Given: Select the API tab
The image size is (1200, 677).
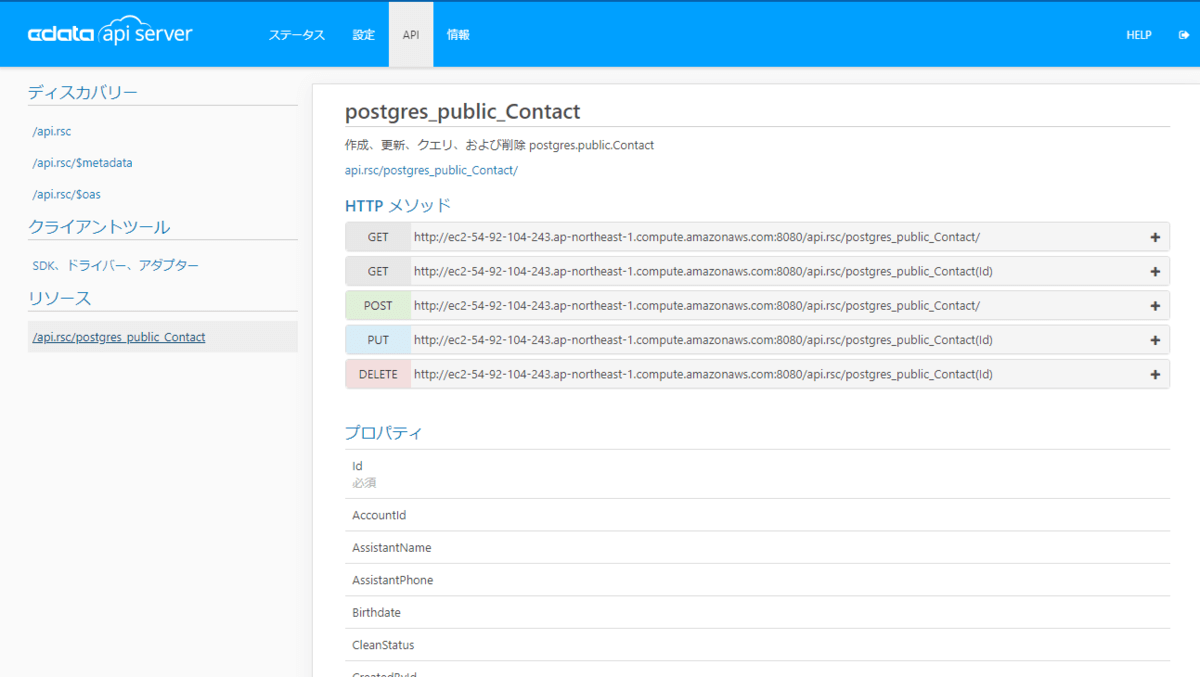Looking at the screenshot, I should (x=411, y=35).
